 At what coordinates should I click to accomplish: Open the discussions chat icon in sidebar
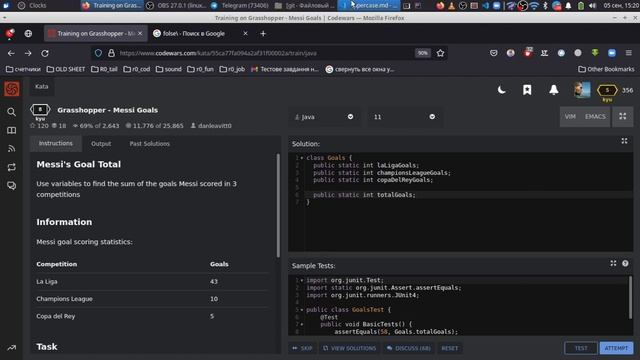point(11,186)
